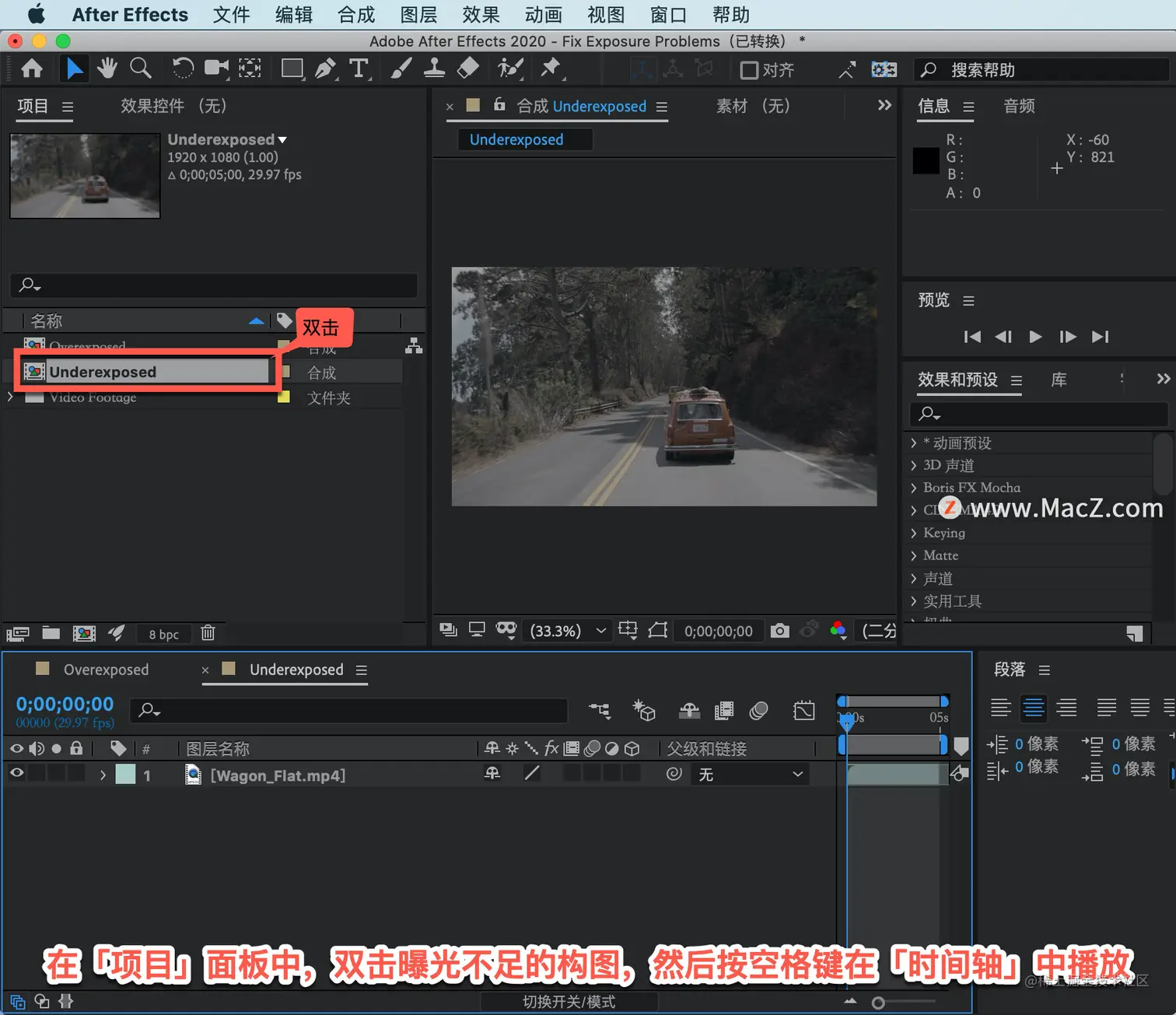The width and height of the screenshot is (1176, 1015).
Task: Switch to the Overexposed timeline tab
Action: pyautogui.click(x=106, y=670)
